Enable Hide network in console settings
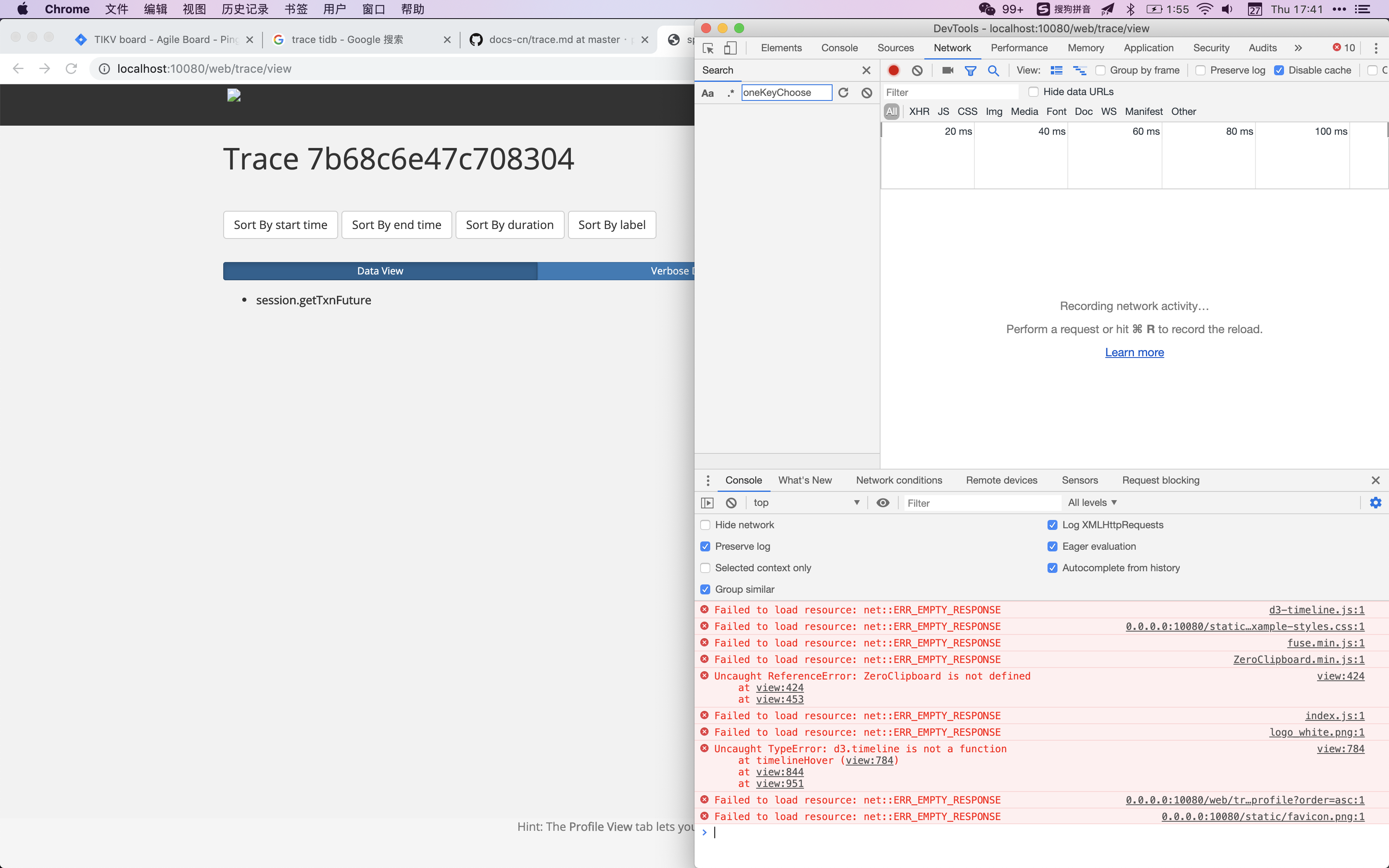The height and width of the screenshot is (868, 1389). (705, 525)
